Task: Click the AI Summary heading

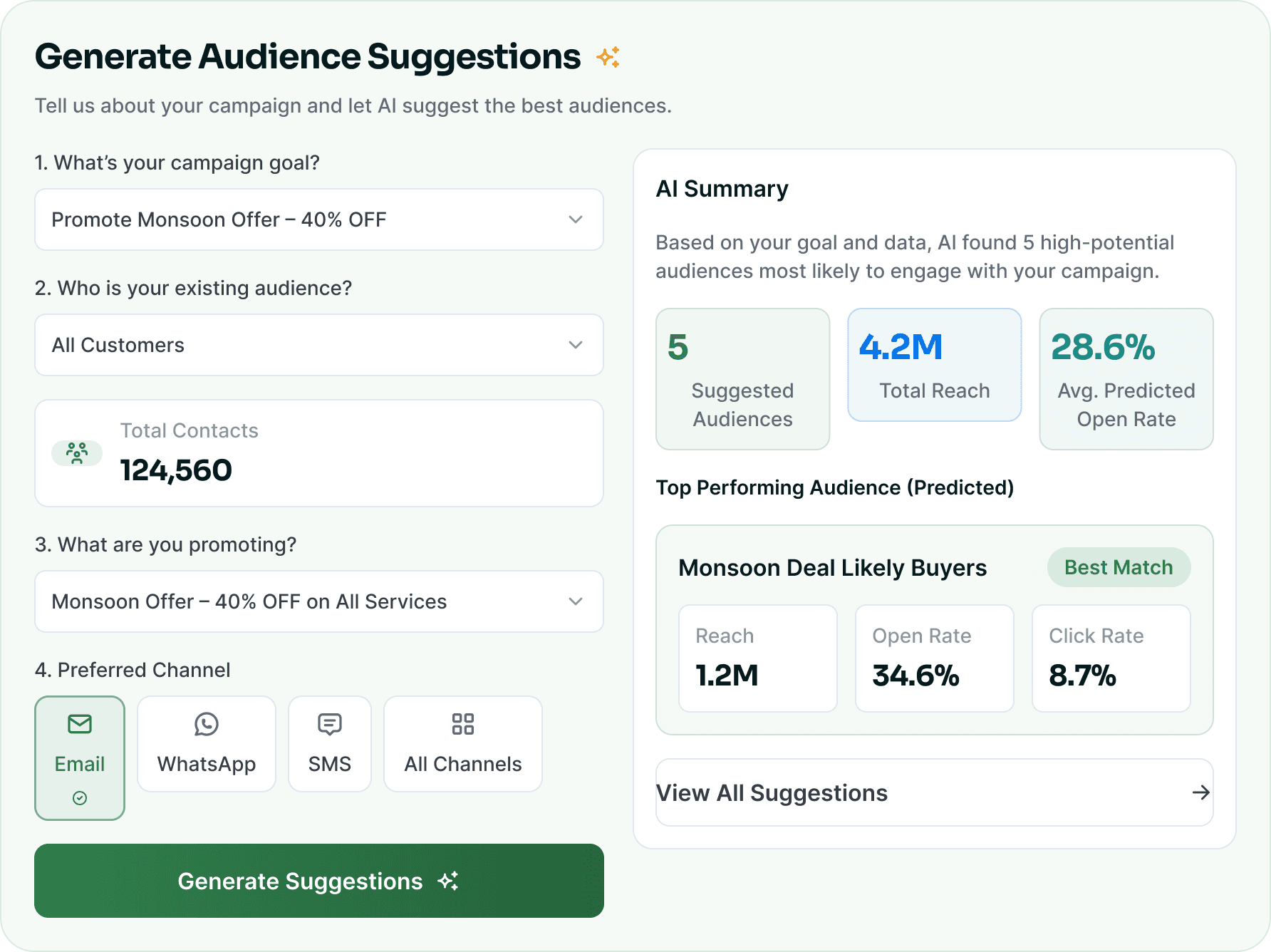Action: (722, 189)
